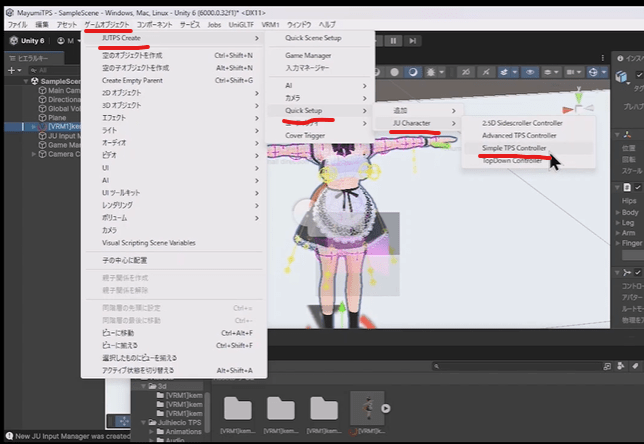Open Gizmos dropdown arrow
The height and width of the screenshot is (444, 644).
pos(604,72)
